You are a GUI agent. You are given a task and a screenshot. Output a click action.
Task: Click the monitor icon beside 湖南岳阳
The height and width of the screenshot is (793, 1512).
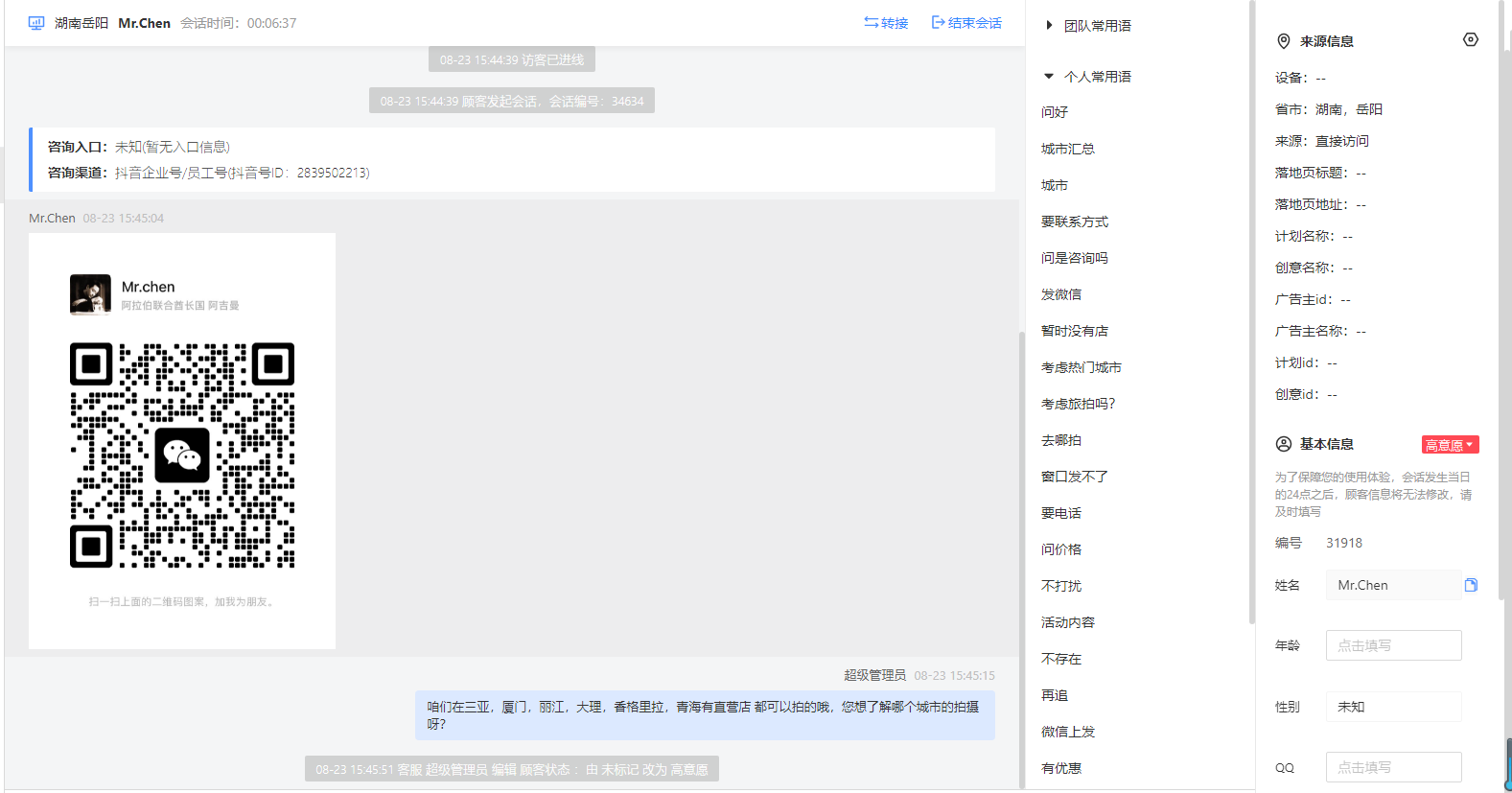point(36,23)
